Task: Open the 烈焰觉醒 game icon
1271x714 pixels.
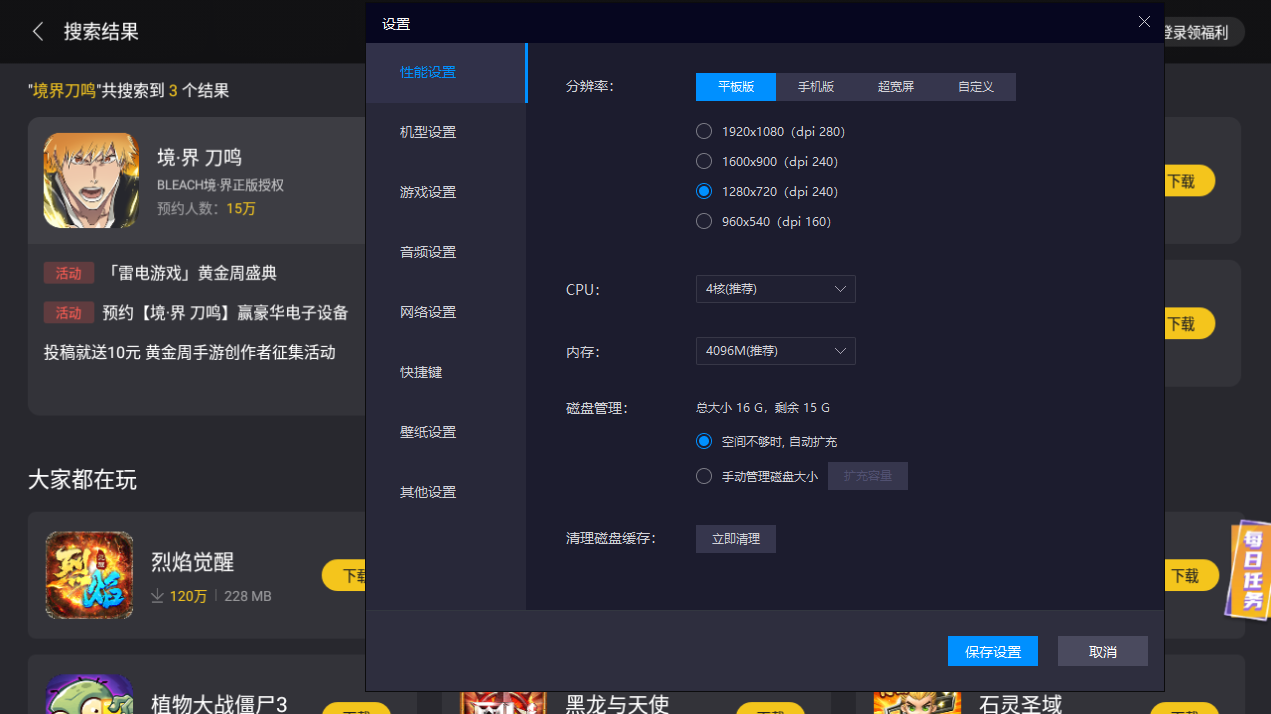Action: 89,575
